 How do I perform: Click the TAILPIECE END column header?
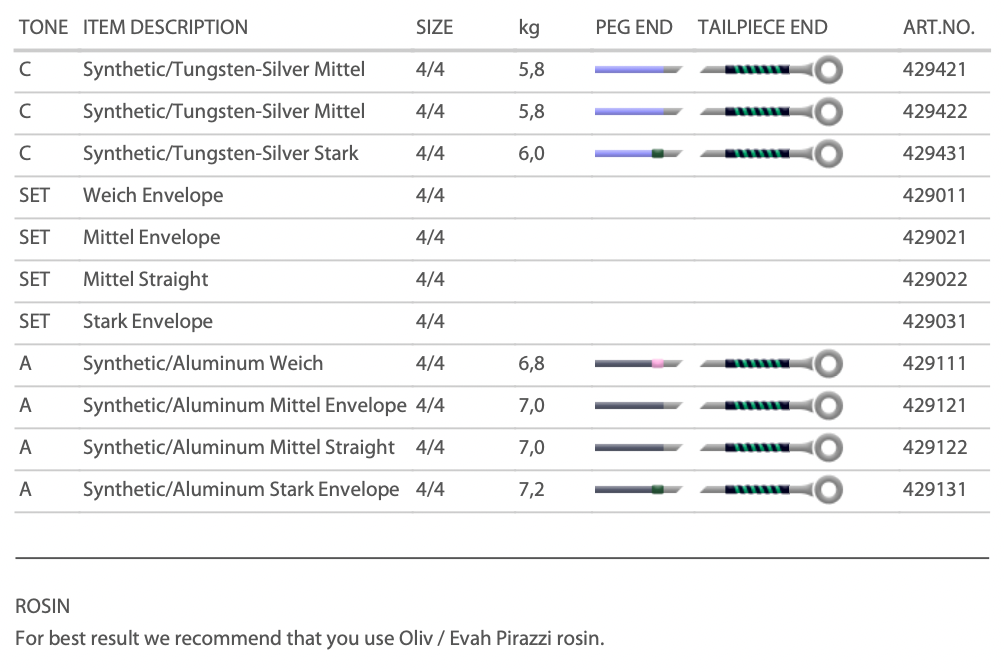tap(762, 28)
